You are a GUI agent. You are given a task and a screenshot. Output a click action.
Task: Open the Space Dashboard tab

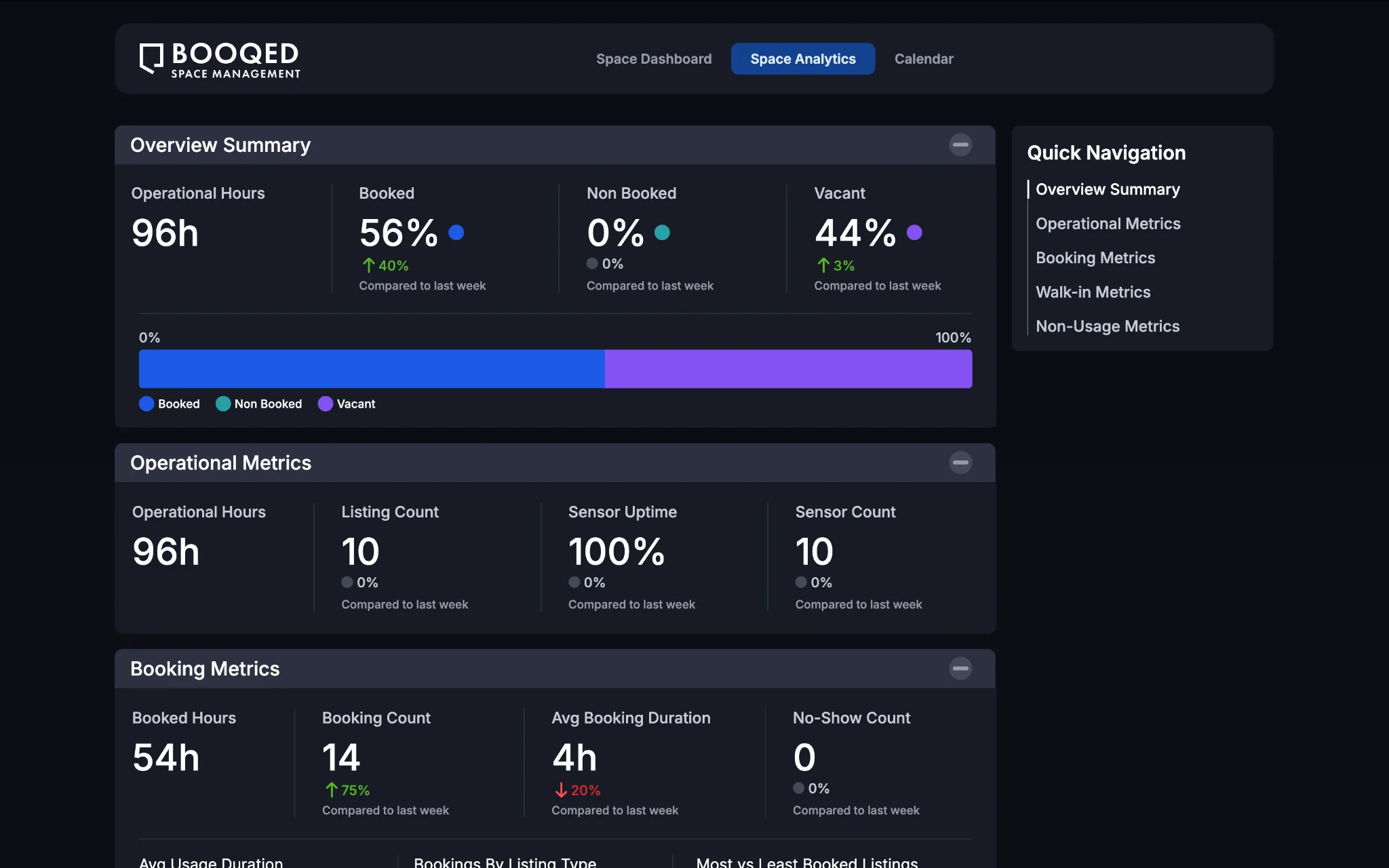click(654, 59)
